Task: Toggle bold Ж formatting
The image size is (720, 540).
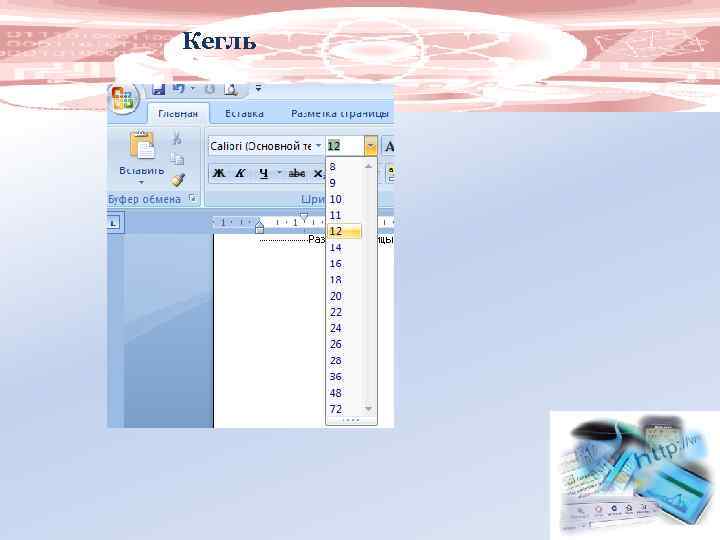Action: [219, 173]
